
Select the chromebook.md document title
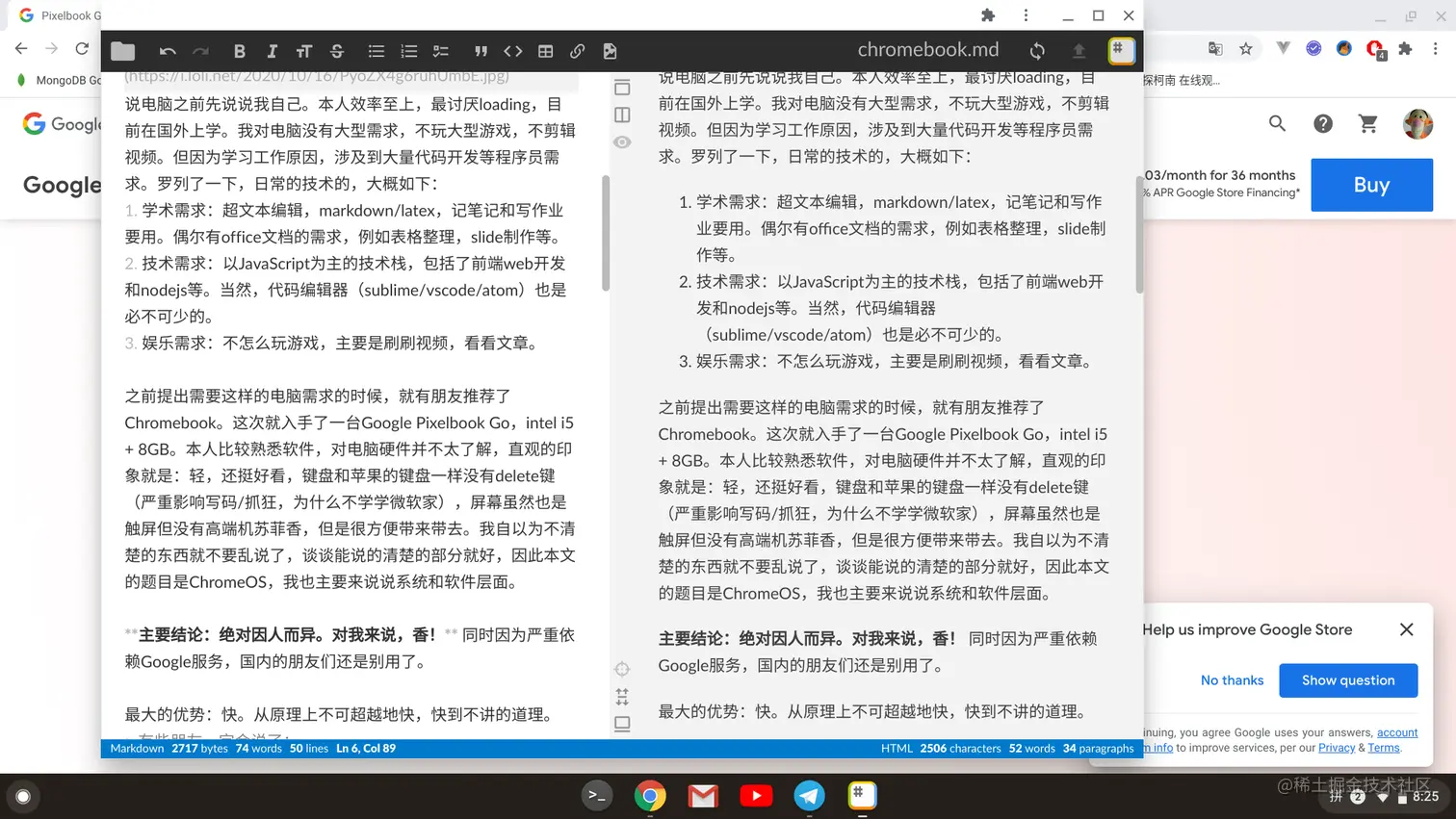[x=927, y=49]
